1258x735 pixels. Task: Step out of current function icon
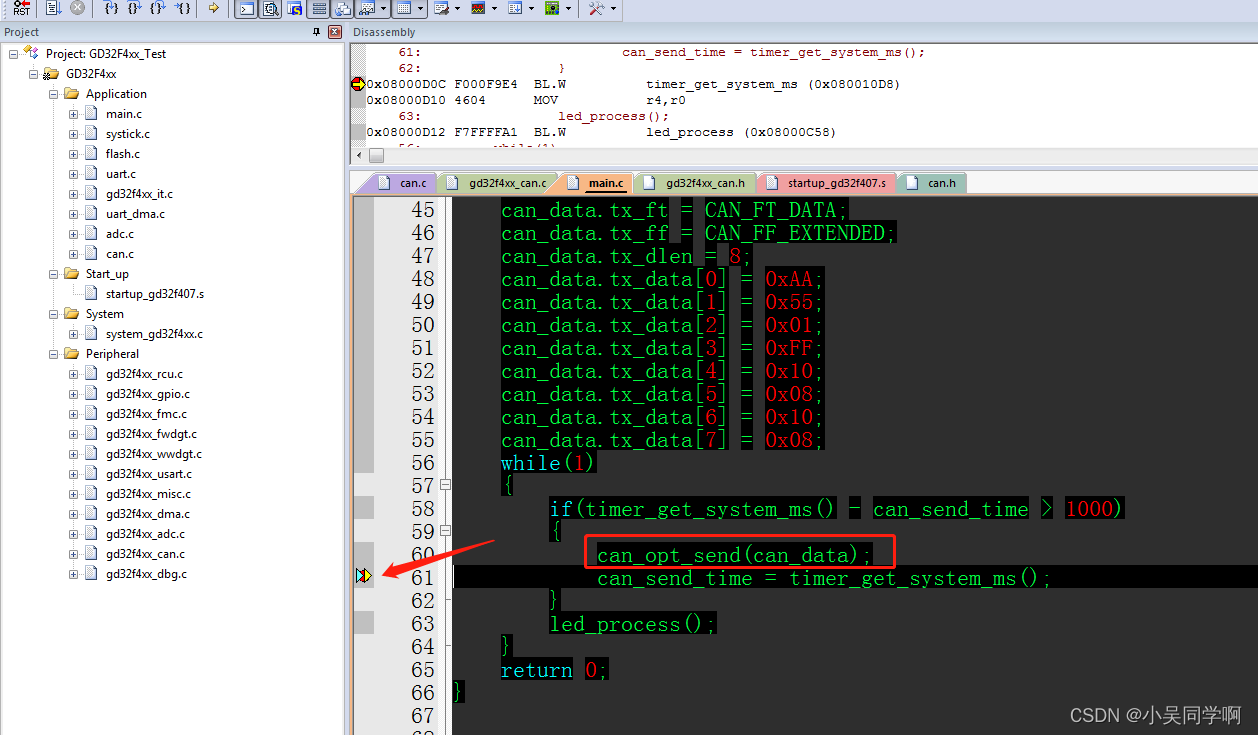point(158,9)
